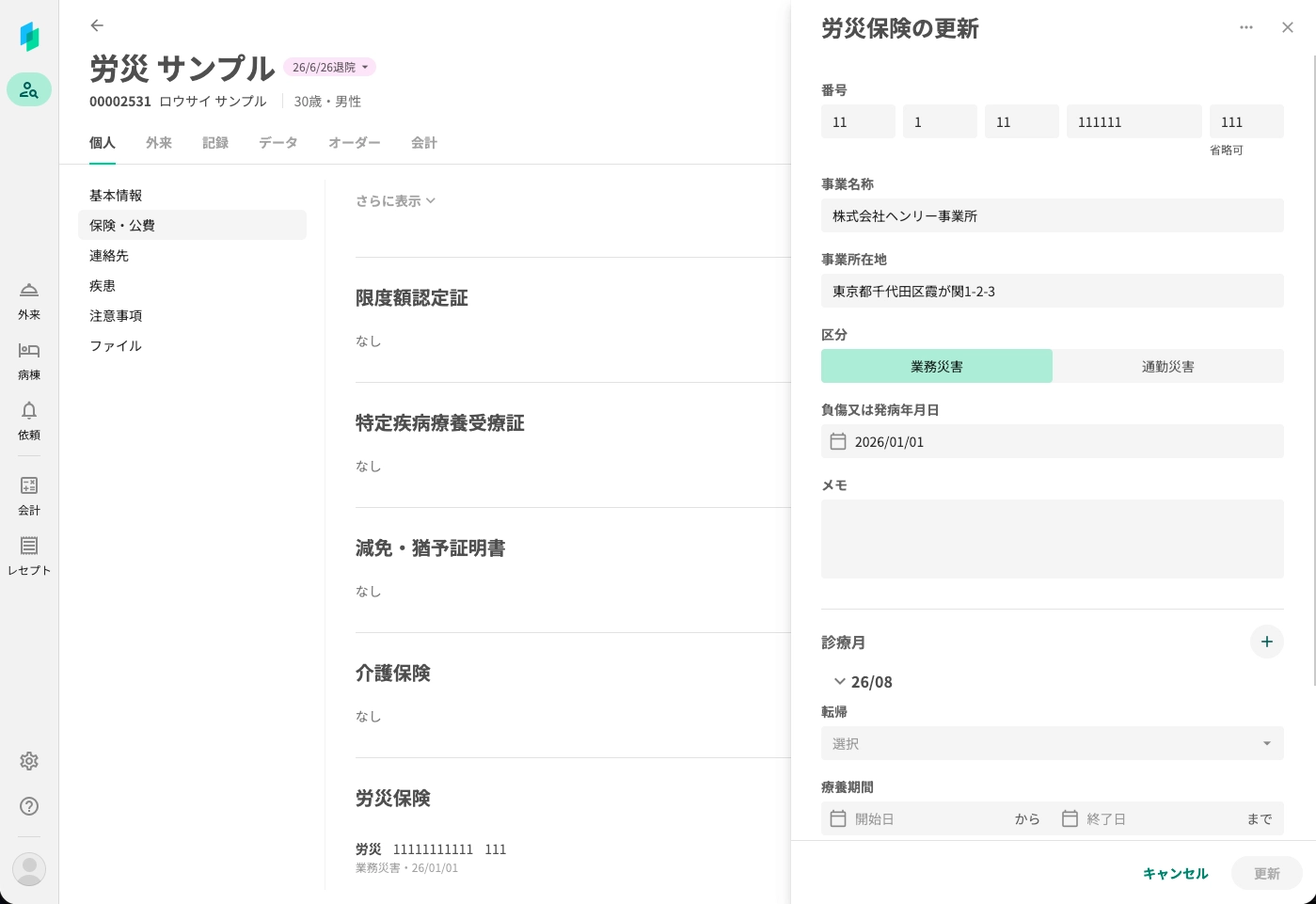Switch to the 会計 tab
The image size is (1316, 904).
[424, 143]
